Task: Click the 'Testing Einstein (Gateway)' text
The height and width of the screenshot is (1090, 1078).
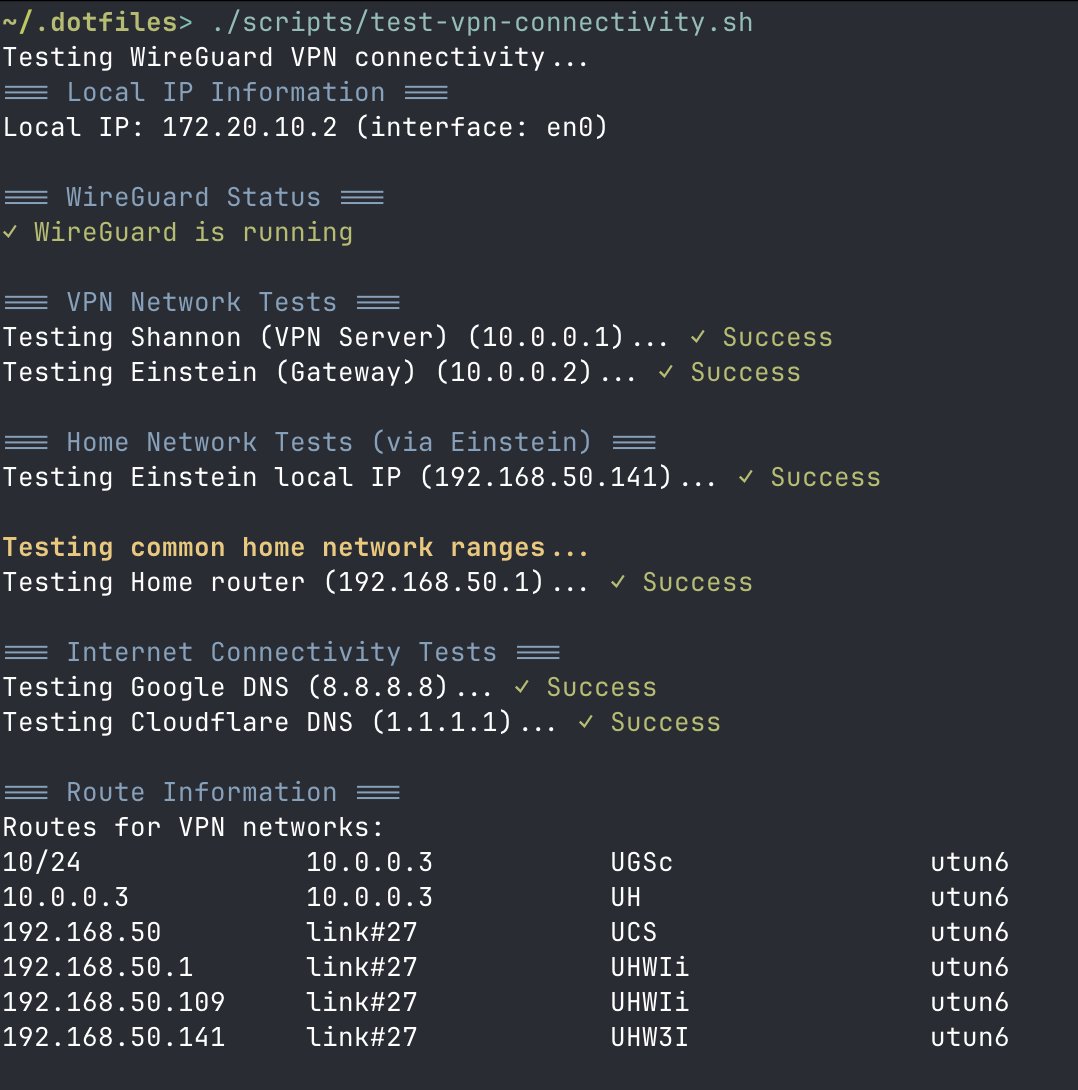Action: (209, 372)
